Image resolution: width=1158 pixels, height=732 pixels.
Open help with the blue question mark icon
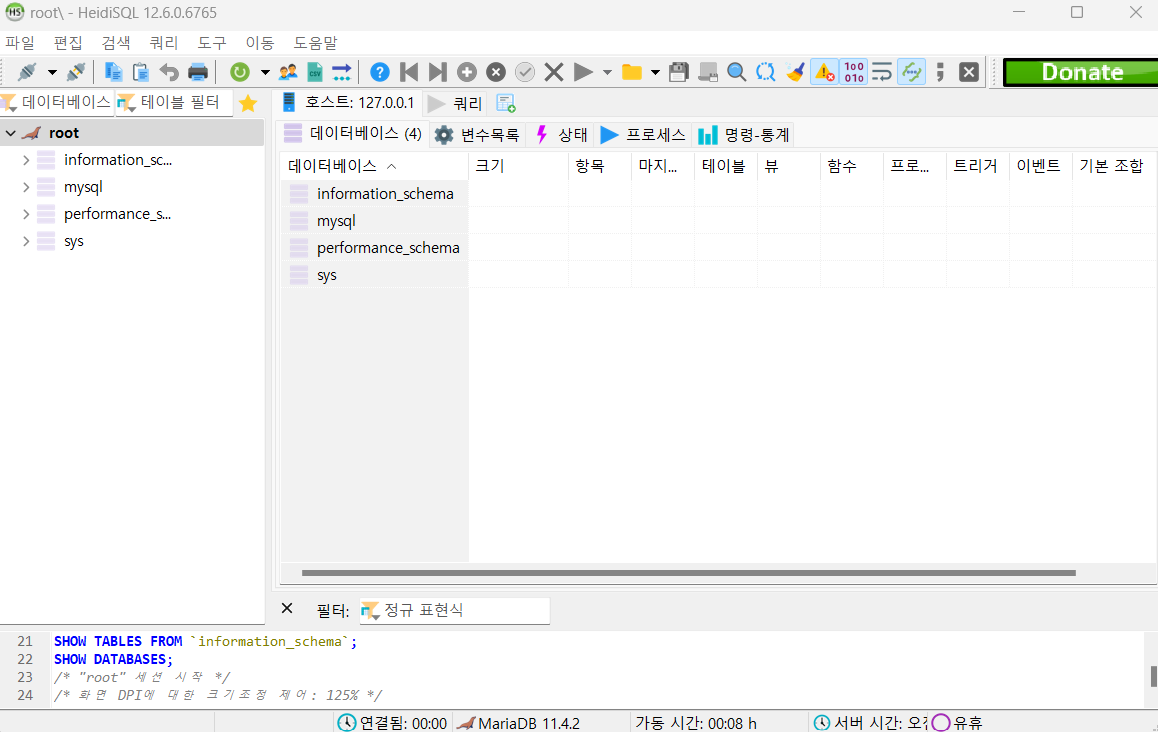(x=380, y=72)
